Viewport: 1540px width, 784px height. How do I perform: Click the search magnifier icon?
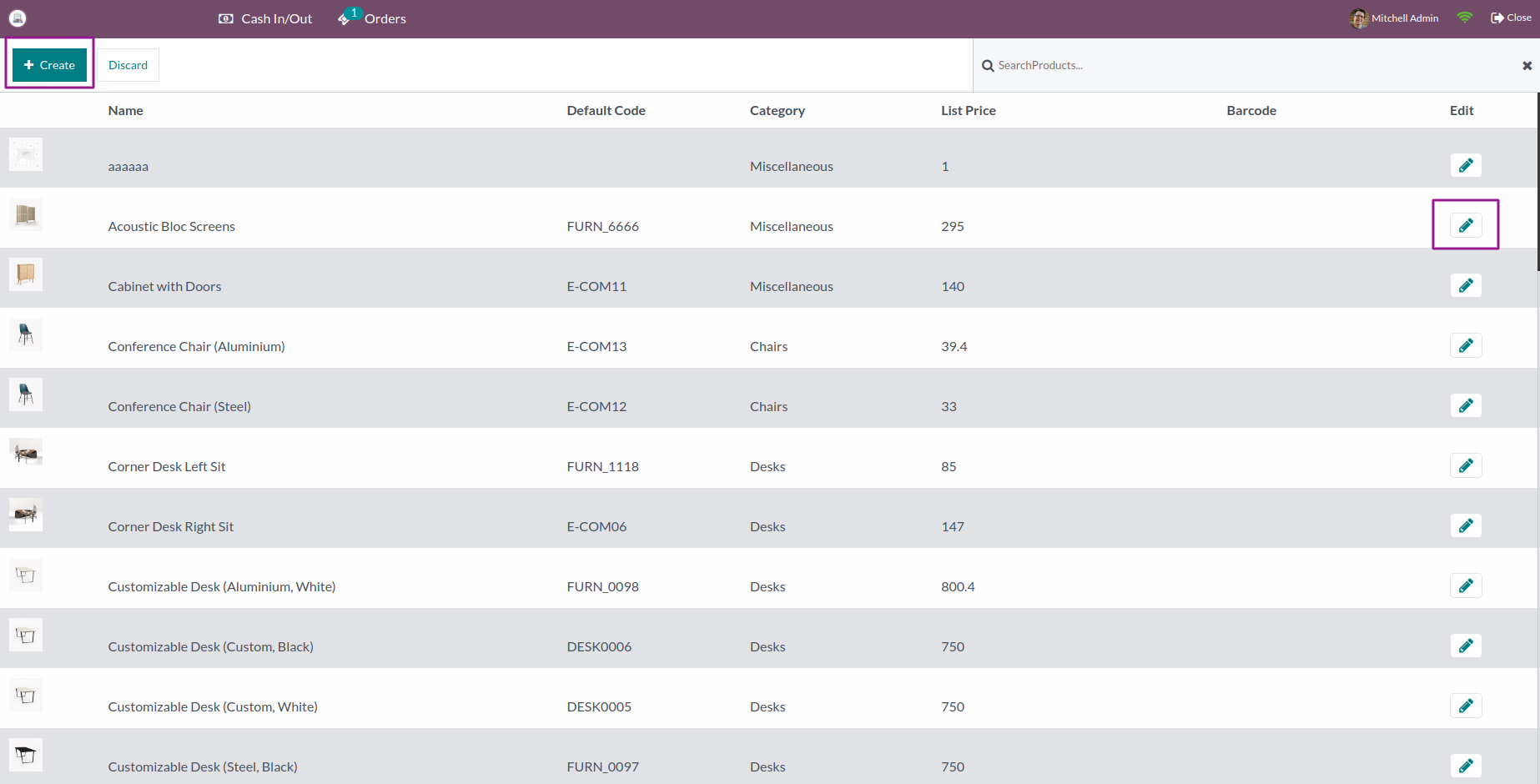pyautogui.click(x=989, y=65)
